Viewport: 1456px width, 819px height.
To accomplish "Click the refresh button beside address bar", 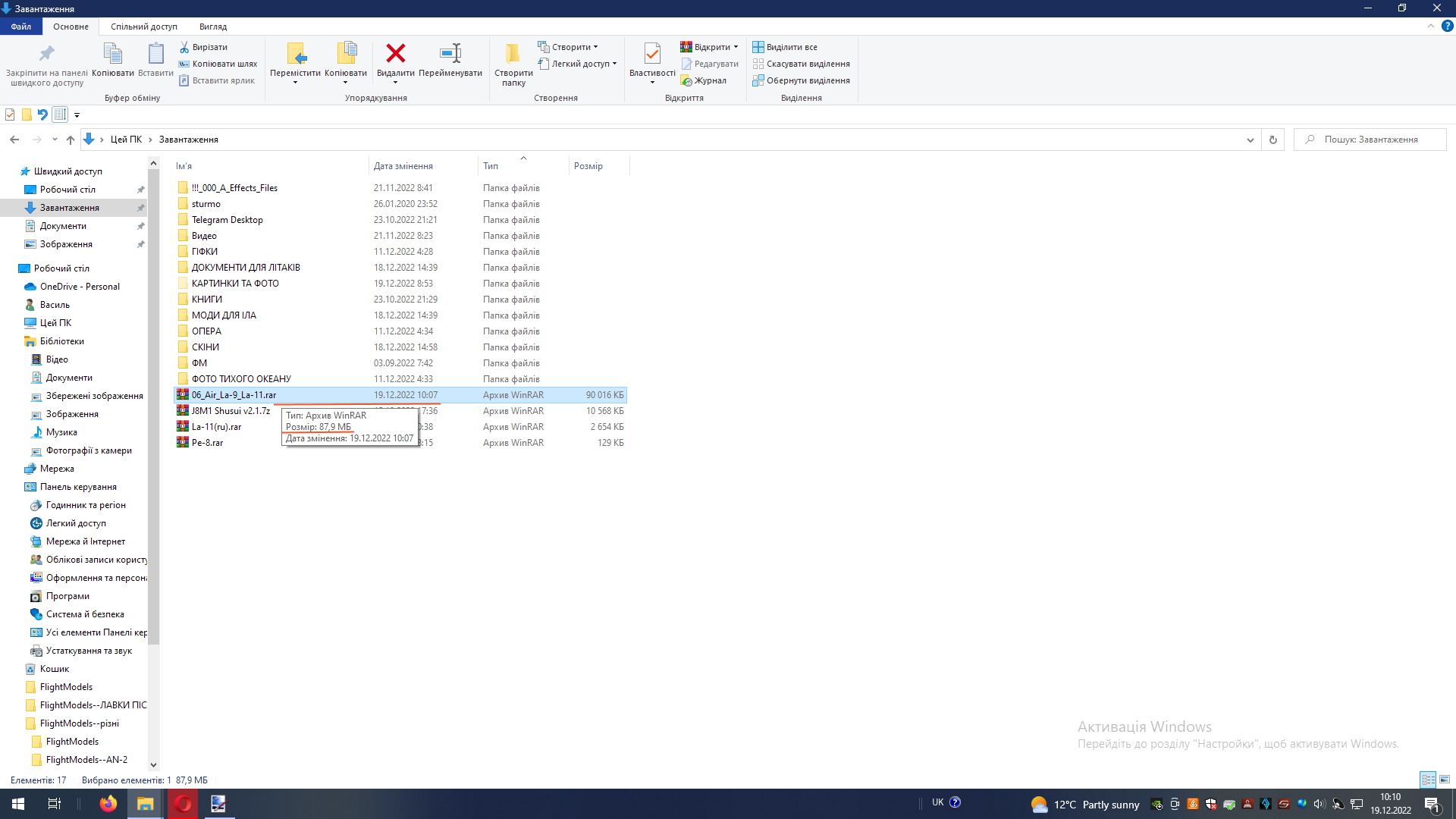I will [x=1273, y=140].
